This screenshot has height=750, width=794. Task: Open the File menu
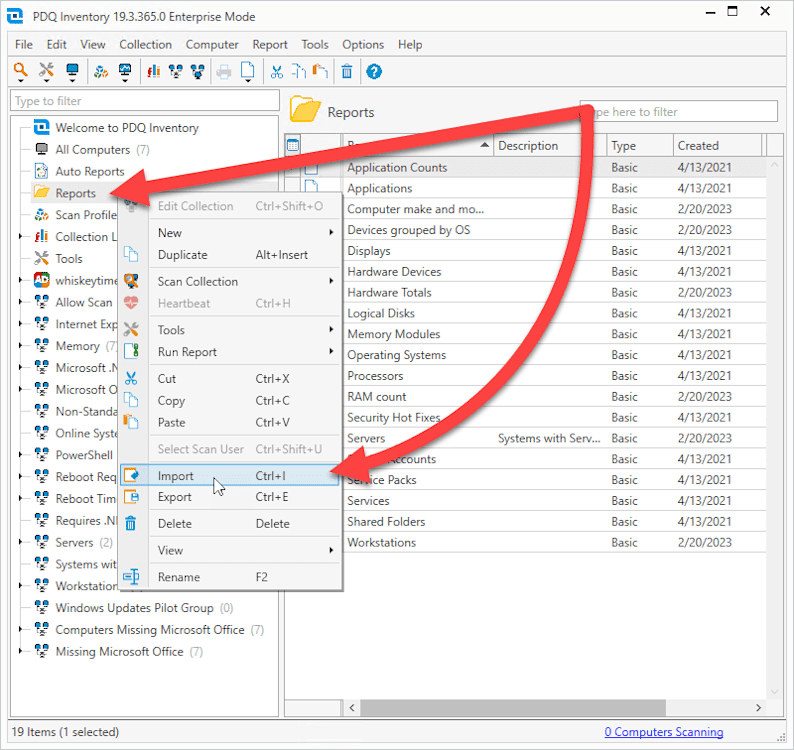pyautogui.click(x=24, y=45)
